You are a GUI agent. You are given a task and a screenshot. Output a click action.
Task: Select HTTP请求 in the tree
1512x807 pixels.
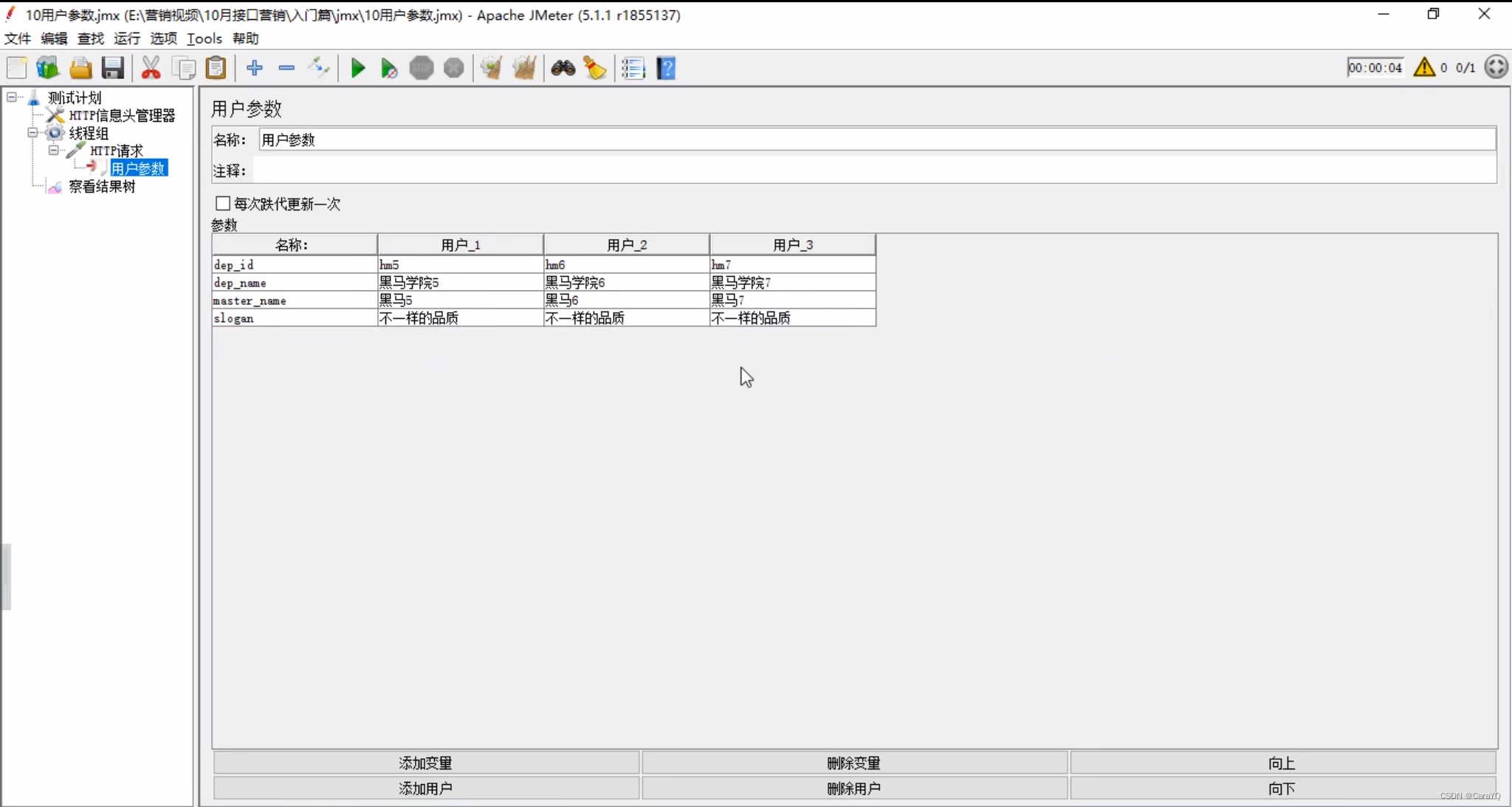coord(117,151)
